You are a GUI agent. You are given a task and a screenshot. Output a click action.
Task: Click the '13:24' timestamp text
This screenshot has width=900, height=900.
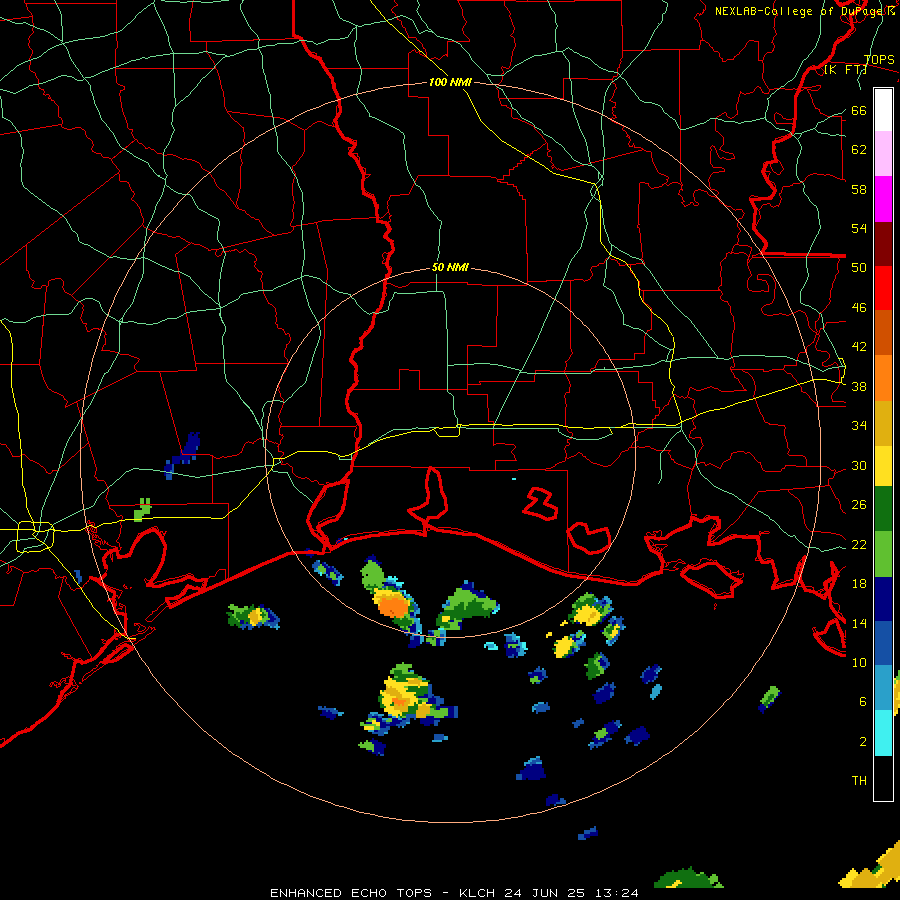pos(616,893)
